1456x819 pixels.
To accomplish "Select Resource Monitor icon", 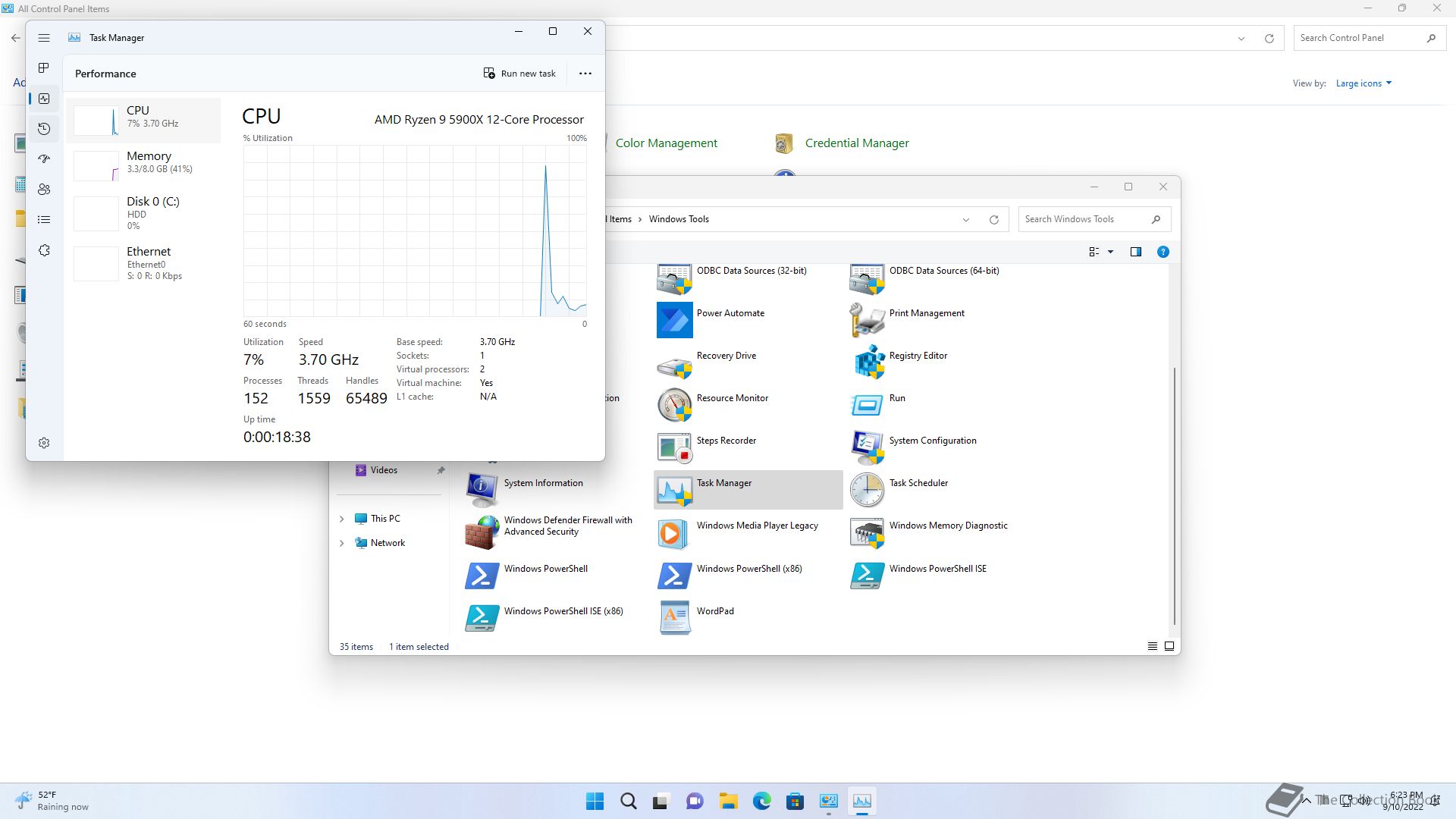I will click(x=674, y=405).
